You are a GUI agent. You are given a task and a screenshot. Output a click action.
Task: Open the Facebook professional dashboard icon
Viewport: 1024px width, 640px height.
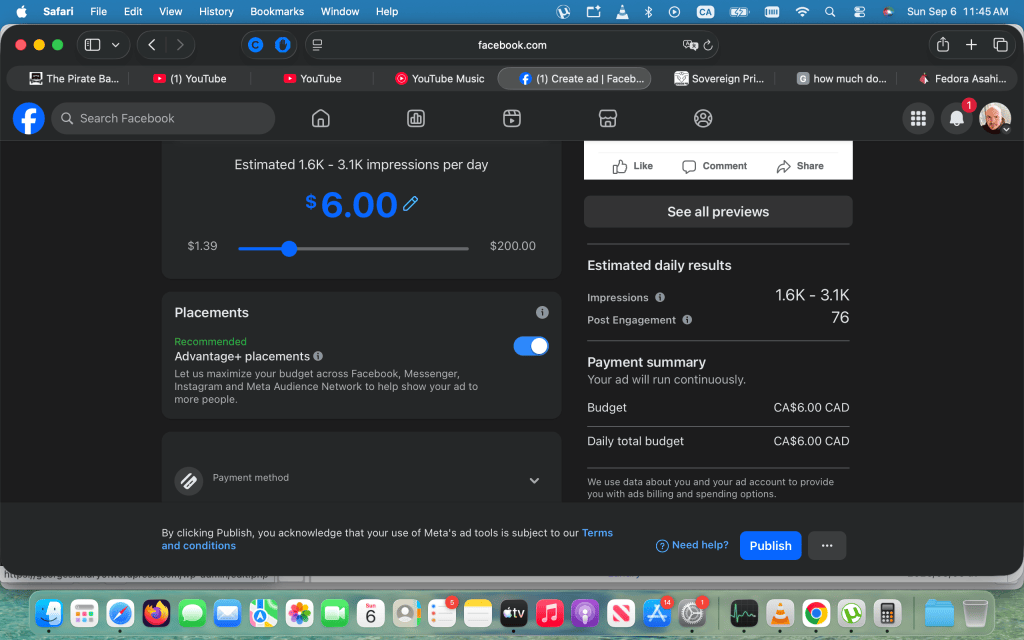(x=416, y=118)
